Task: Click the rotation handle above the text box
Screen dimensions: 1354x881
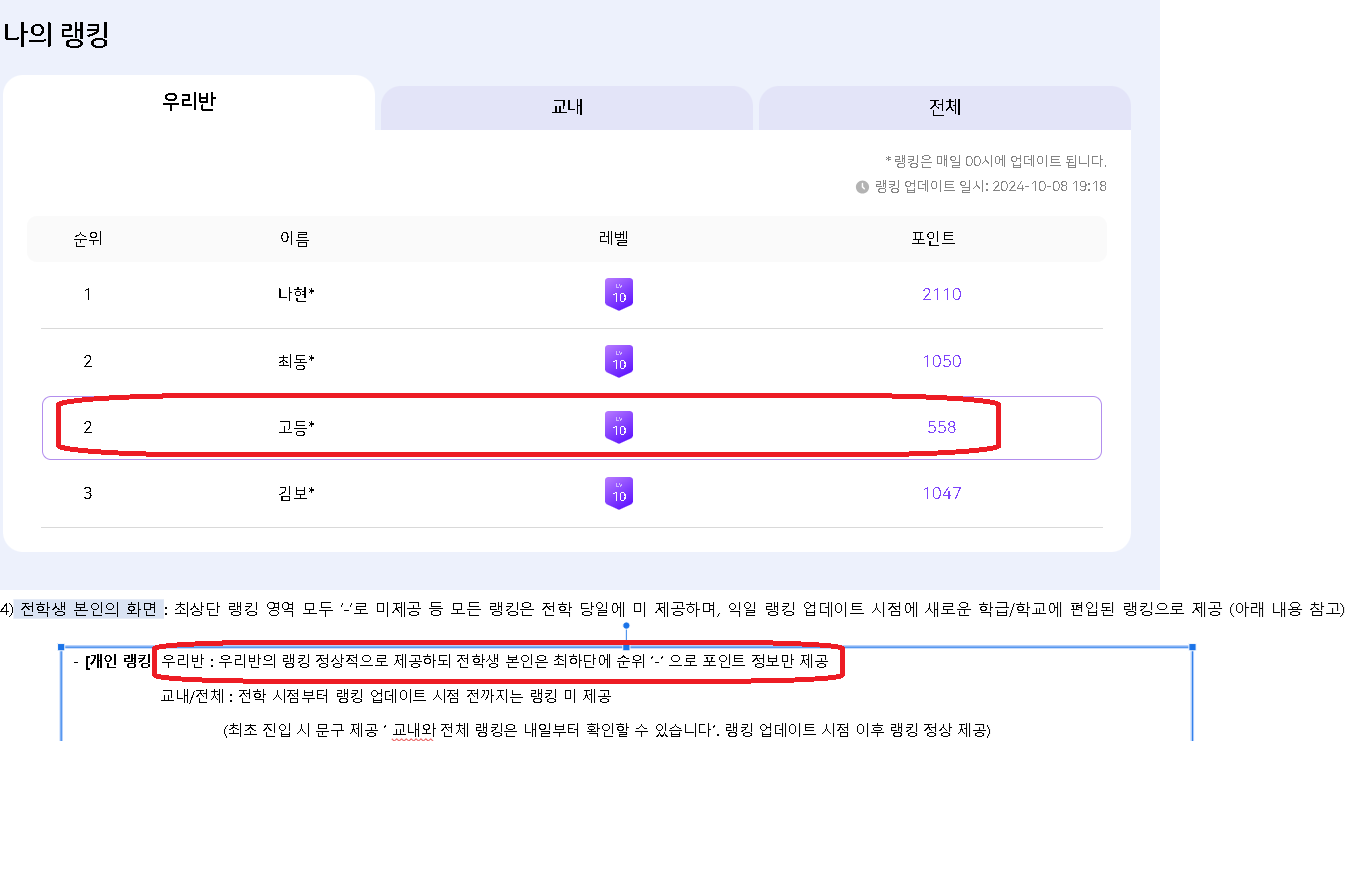Action: [626, 627]
